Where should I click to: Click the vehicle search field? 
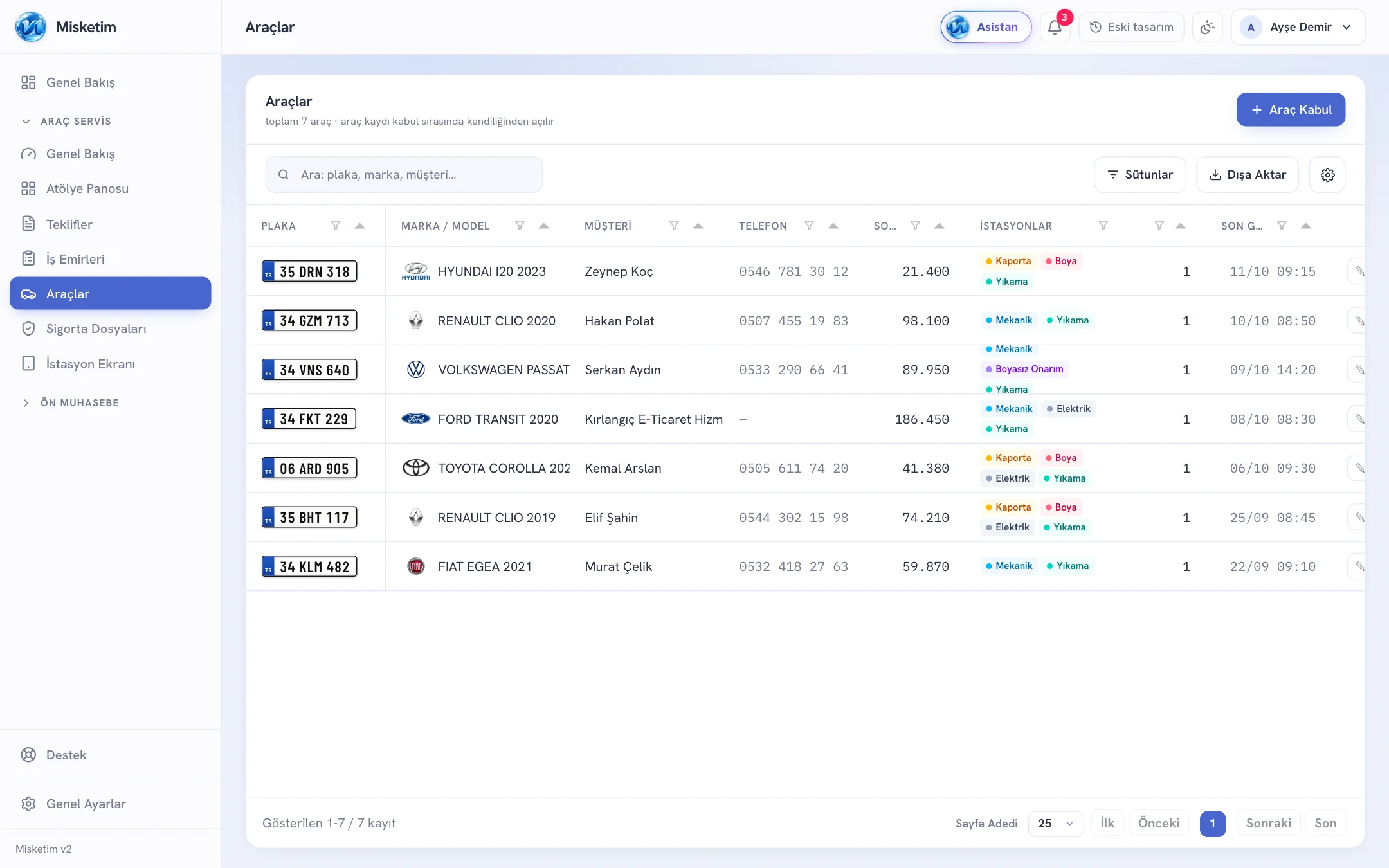(x=404, y=175)
